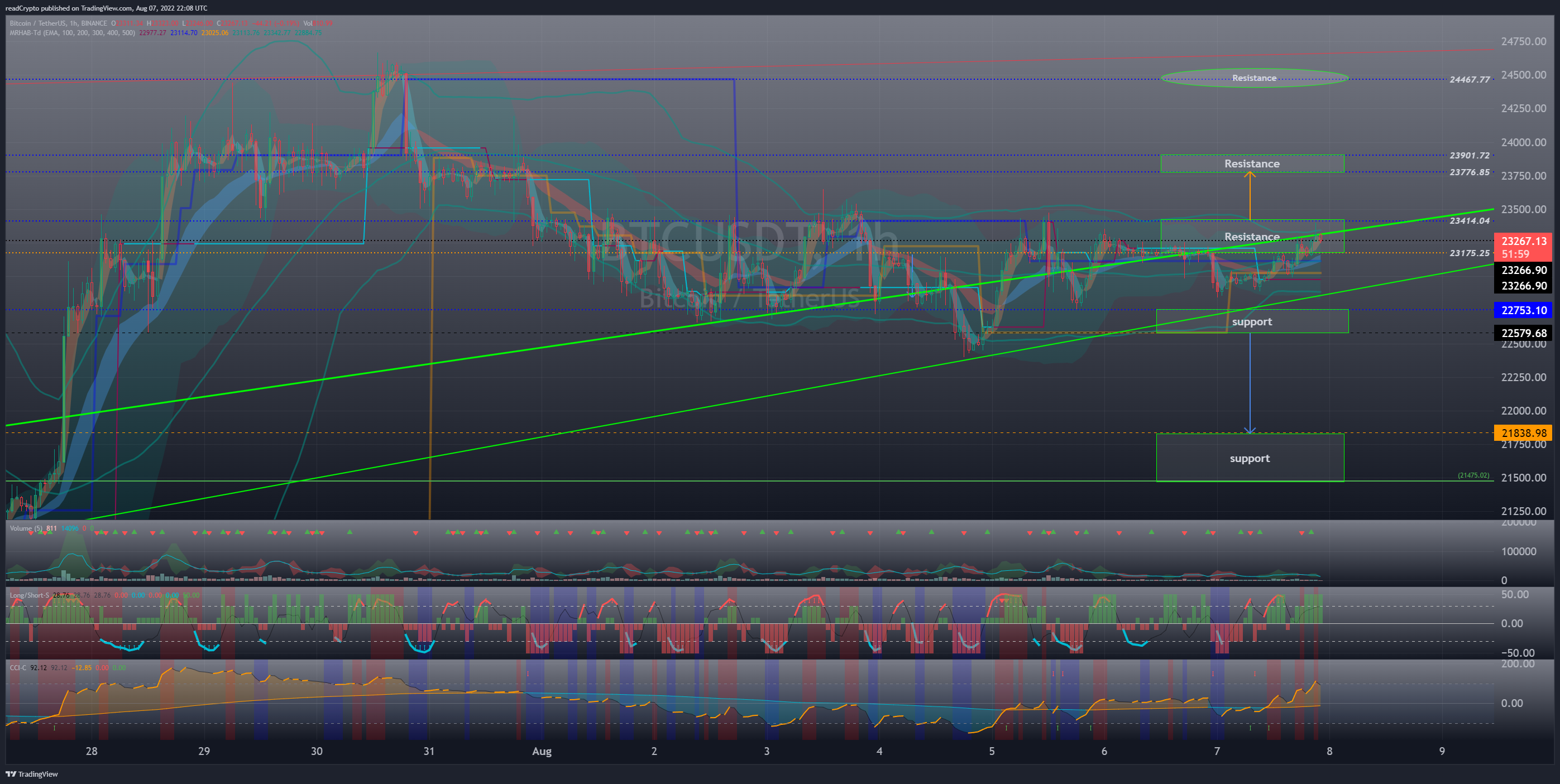Click the Long/Short-S indicator legend

click(x=29, y=595)
